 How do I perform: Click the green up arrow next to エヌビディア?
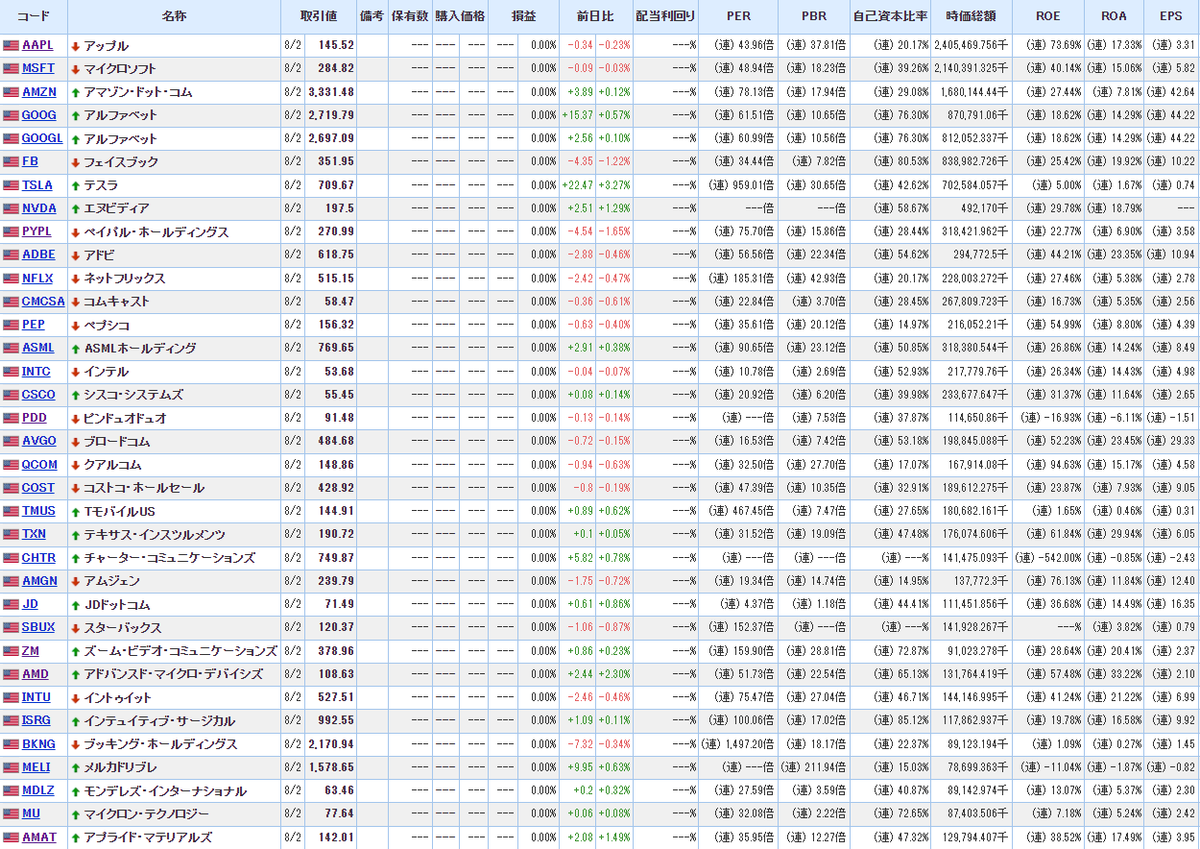[x=75, y=209]
